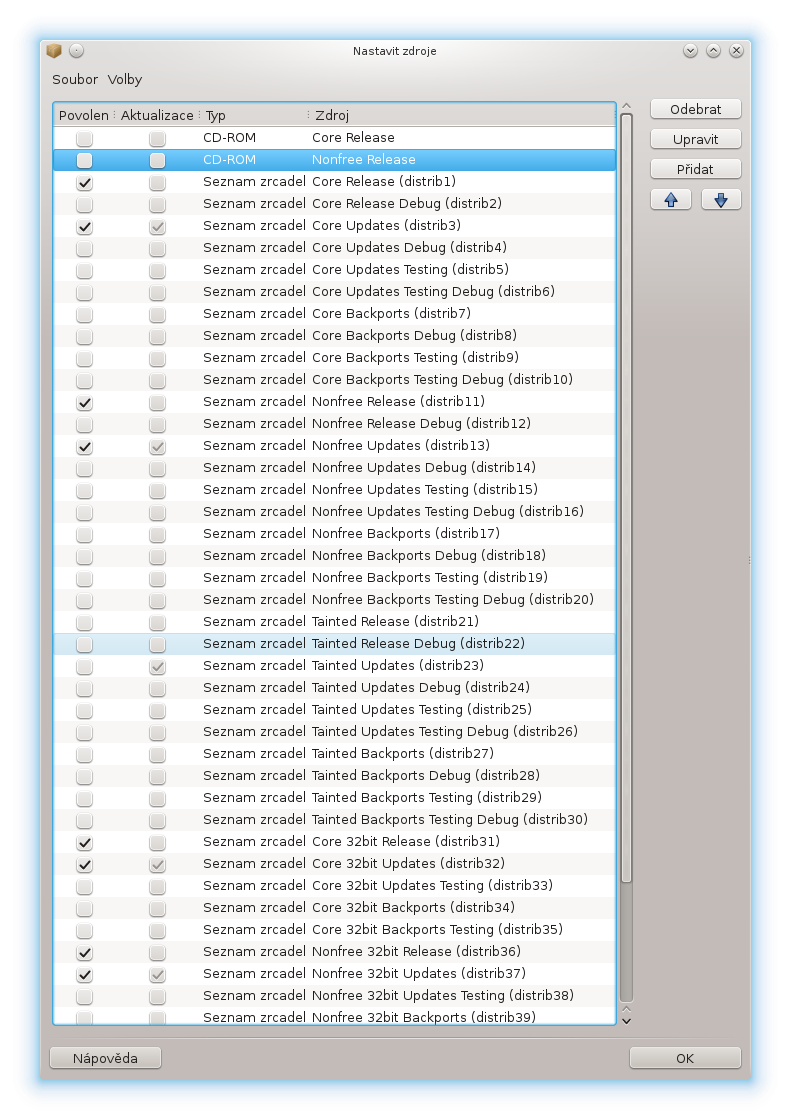Select Nonfree Backports Testing Debug (distrib20) row
Viewport: 791px width, 1120px height.
coord(334,600)
